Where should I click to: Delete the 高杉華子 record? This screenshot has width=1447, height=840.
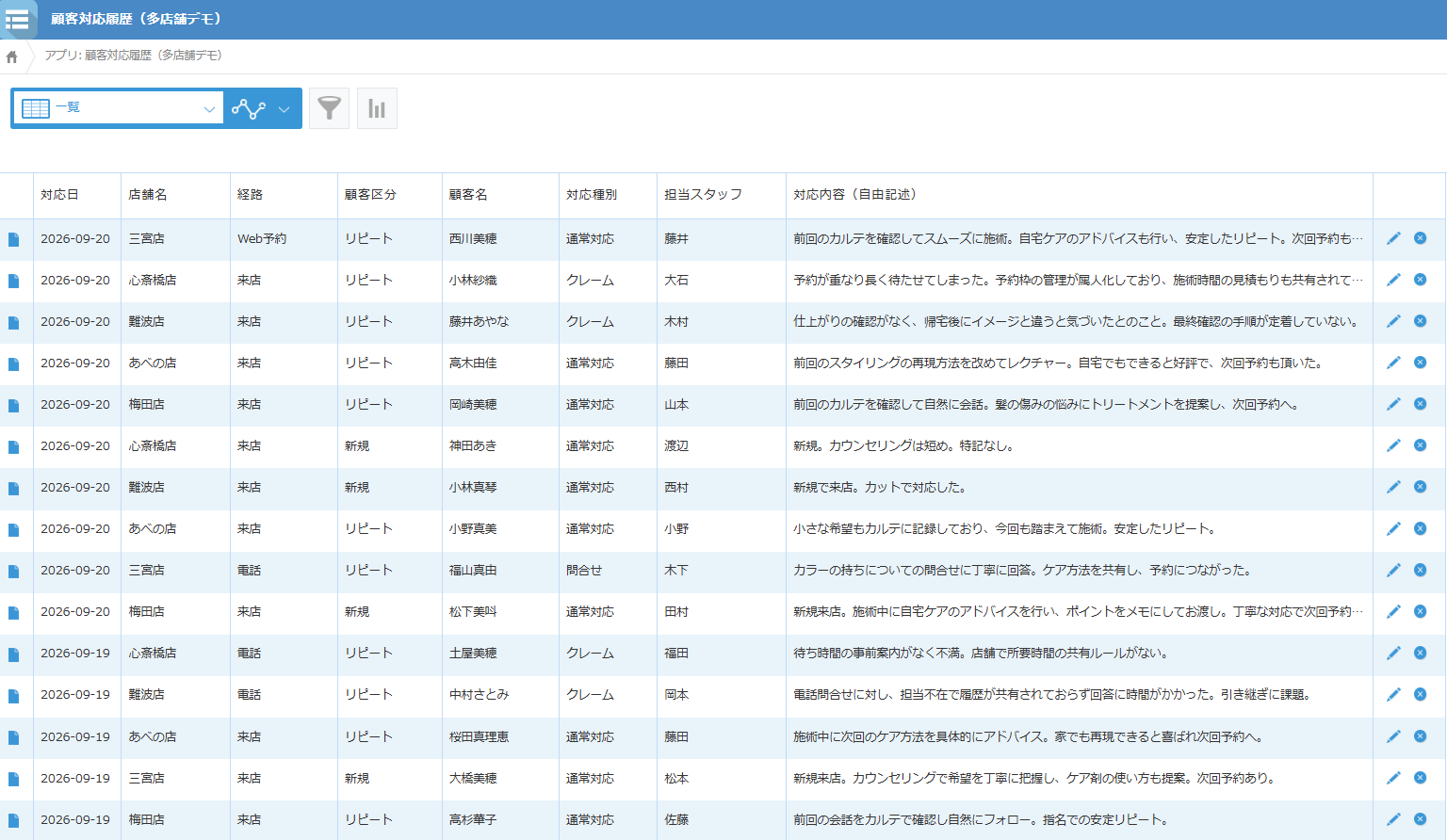pos(1420,819)
